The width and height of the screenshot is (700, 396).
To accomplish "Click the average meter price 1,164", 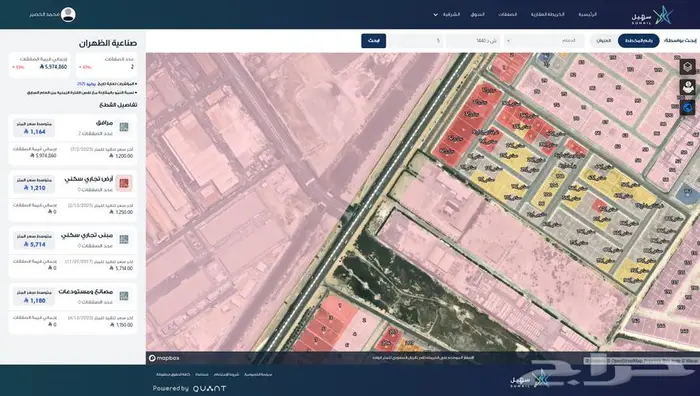I will point(35,132).
